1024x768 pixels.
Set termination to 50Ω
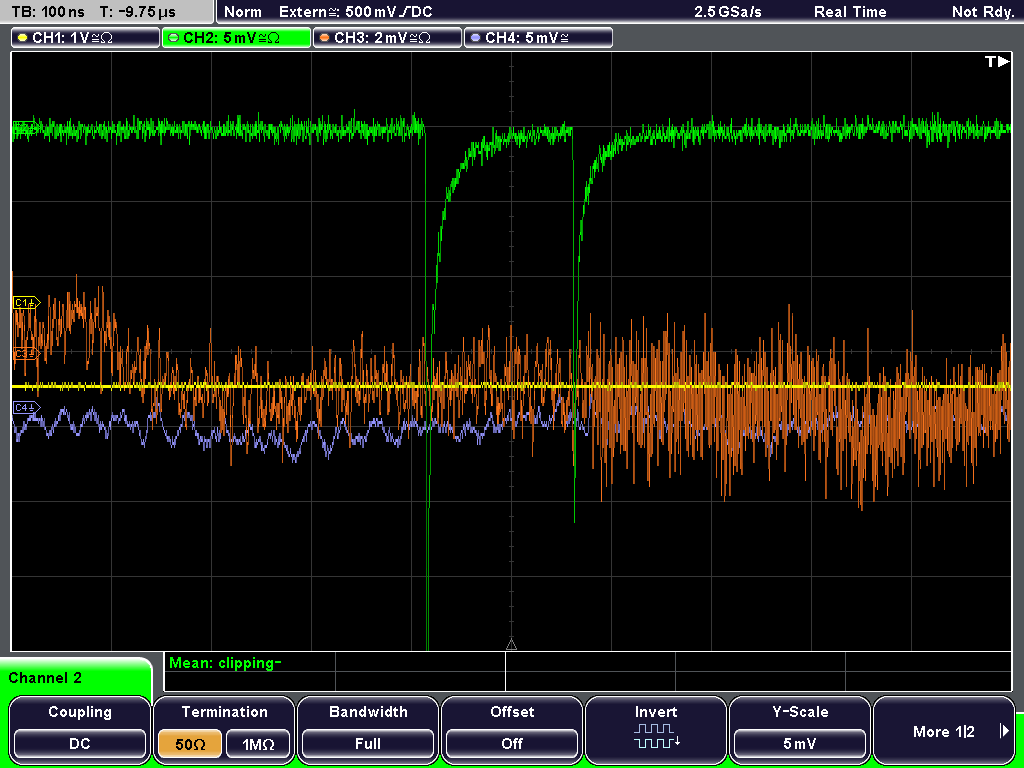click(x=190, y=743)
